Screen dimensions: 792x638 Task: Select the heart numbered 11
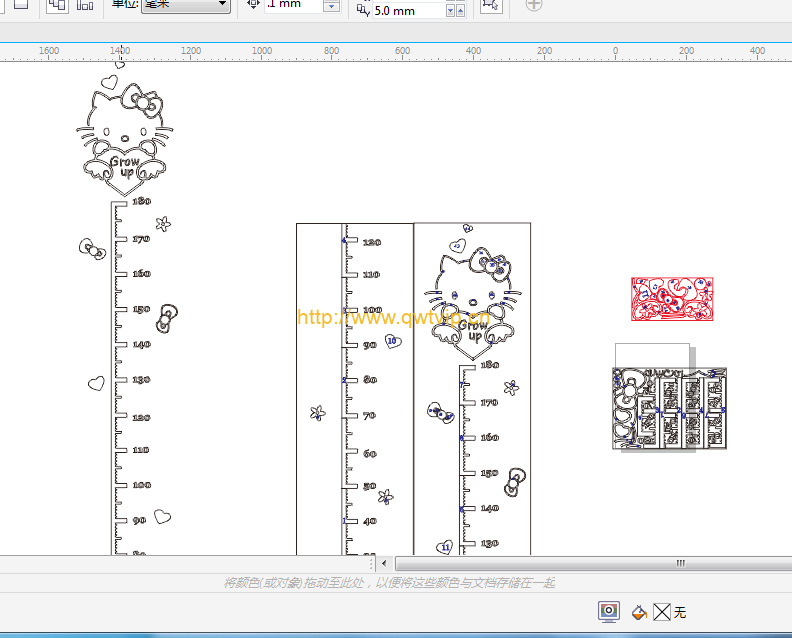coord(444,547)
